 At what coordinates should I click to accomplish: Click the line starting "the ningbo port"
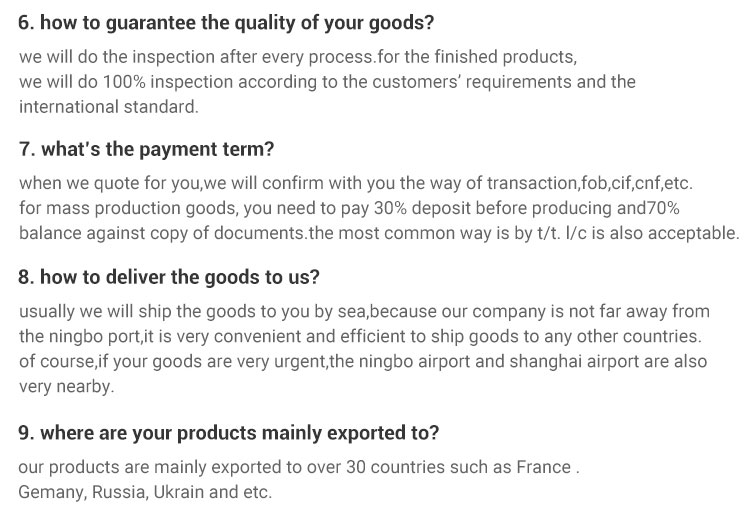360,336
